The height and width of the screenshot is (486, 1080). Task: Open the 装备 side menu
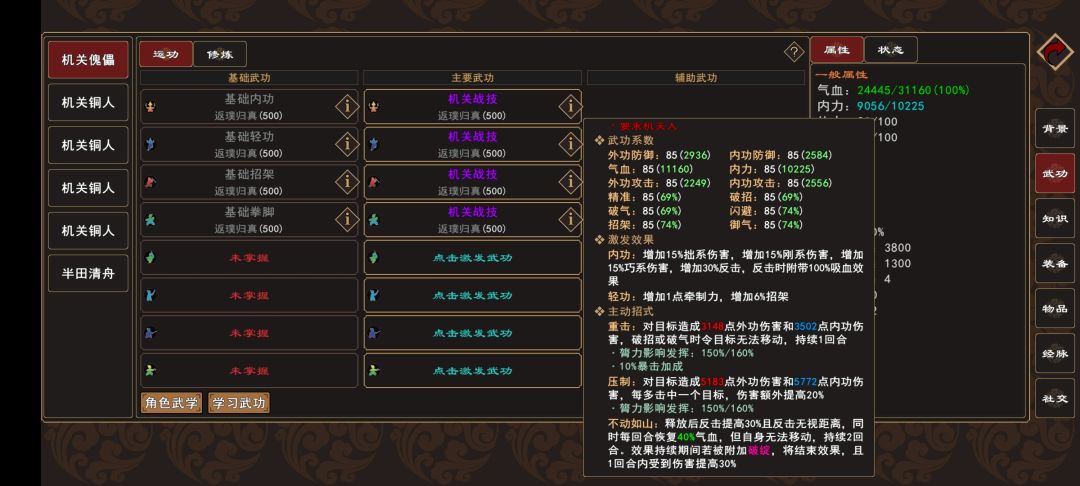(x=1055, y=263)
